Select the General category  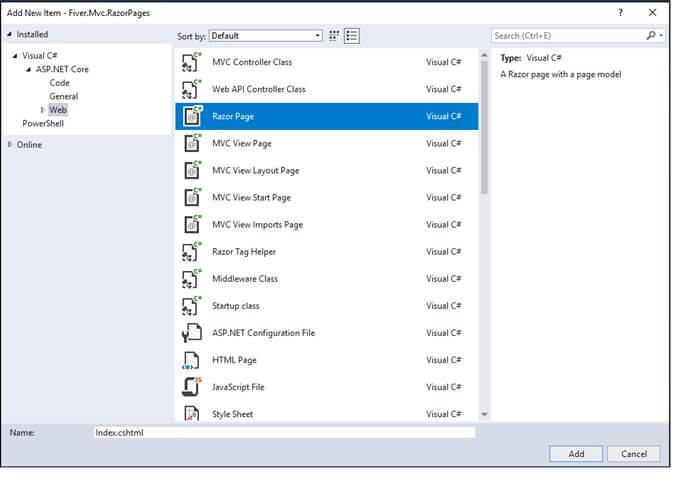[64, 97]
